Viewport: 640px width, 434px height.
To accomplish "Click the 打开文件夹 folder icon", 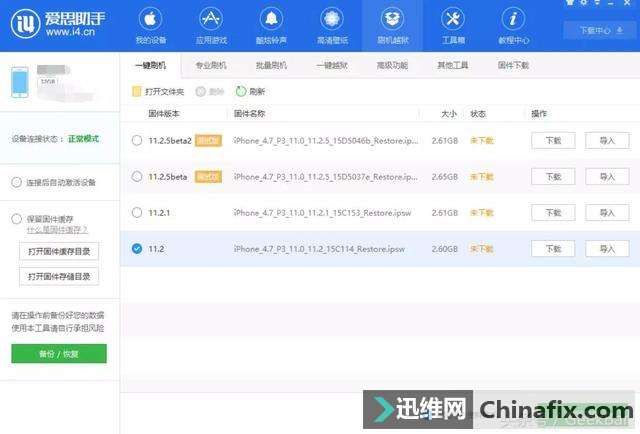I will point(137,91).
